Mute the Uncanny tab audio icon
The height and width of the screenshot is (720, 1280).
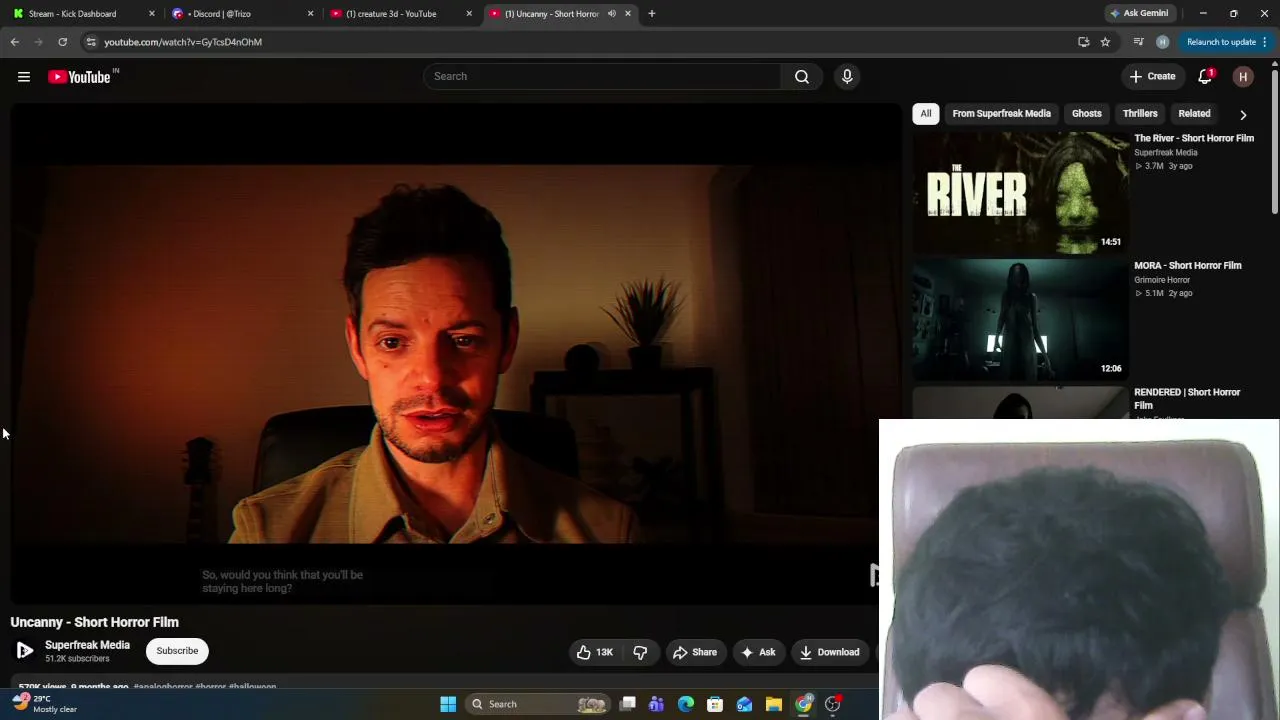[x=612, y=14]
